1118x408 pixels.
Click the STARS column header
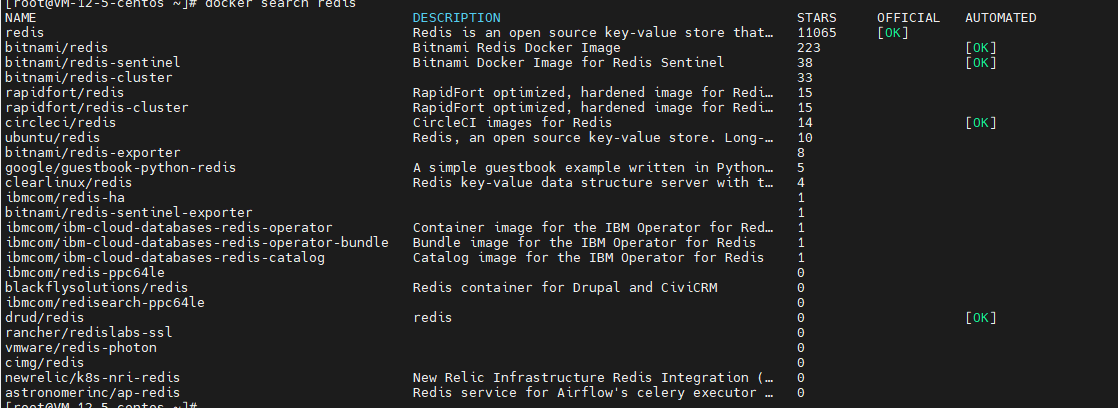817,18
